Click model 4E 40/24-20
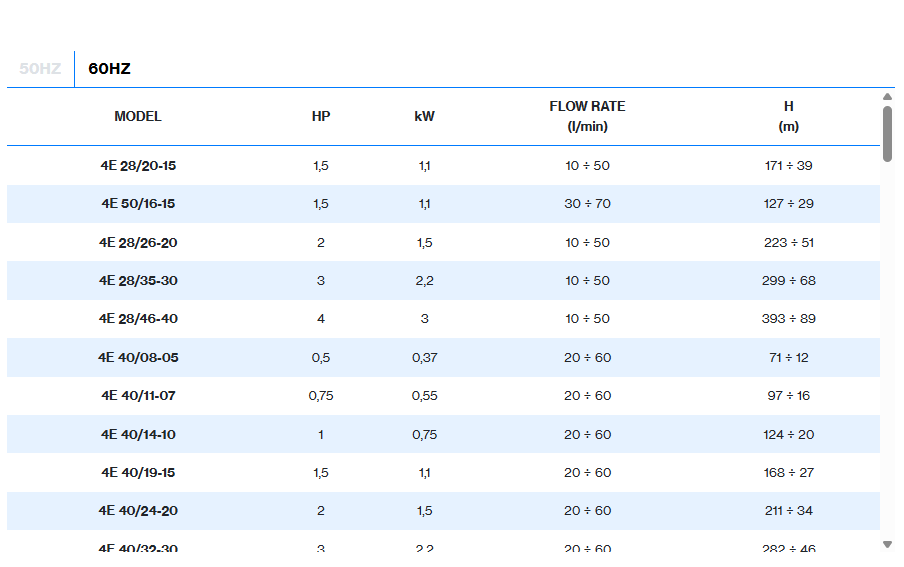Viewport: 904px width, 567px height. [x=138, y=511]
